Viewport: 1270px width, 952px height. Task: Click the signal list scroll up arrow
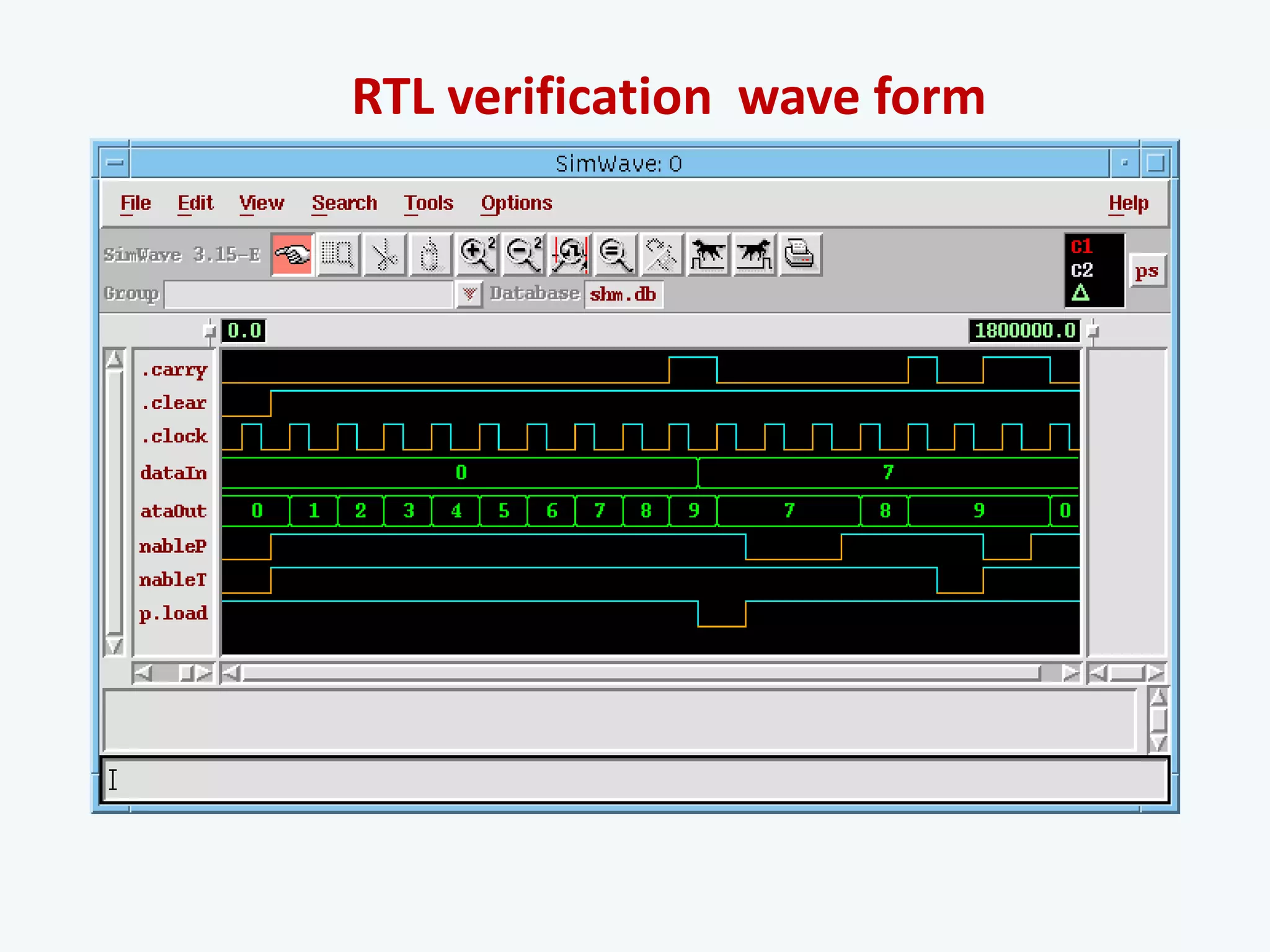115,359
